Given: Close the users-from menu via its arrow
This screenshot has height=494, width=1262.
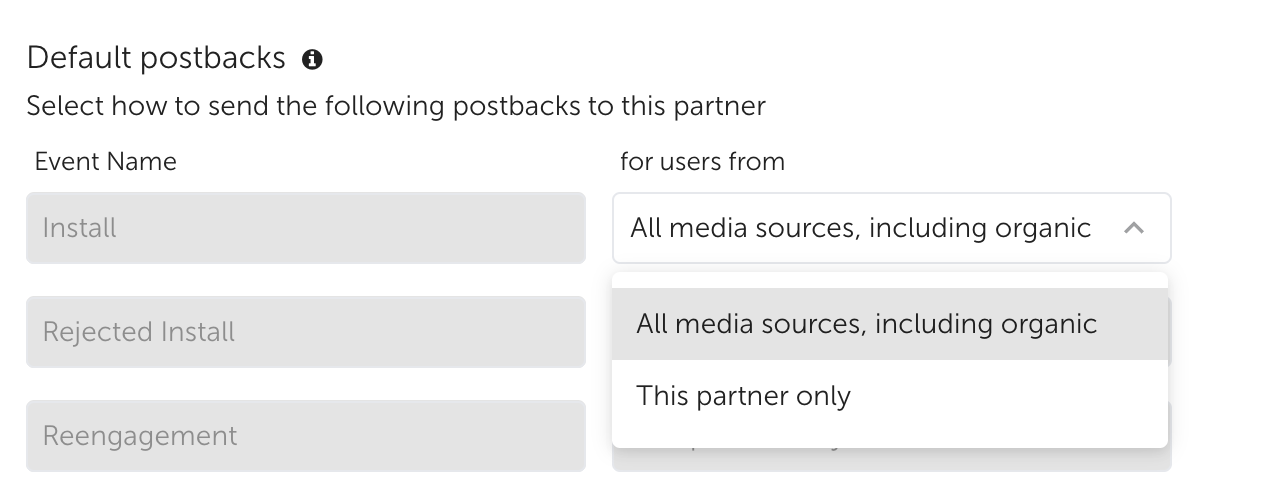Looking at the screenshot, I should [x=1133, y=228].
